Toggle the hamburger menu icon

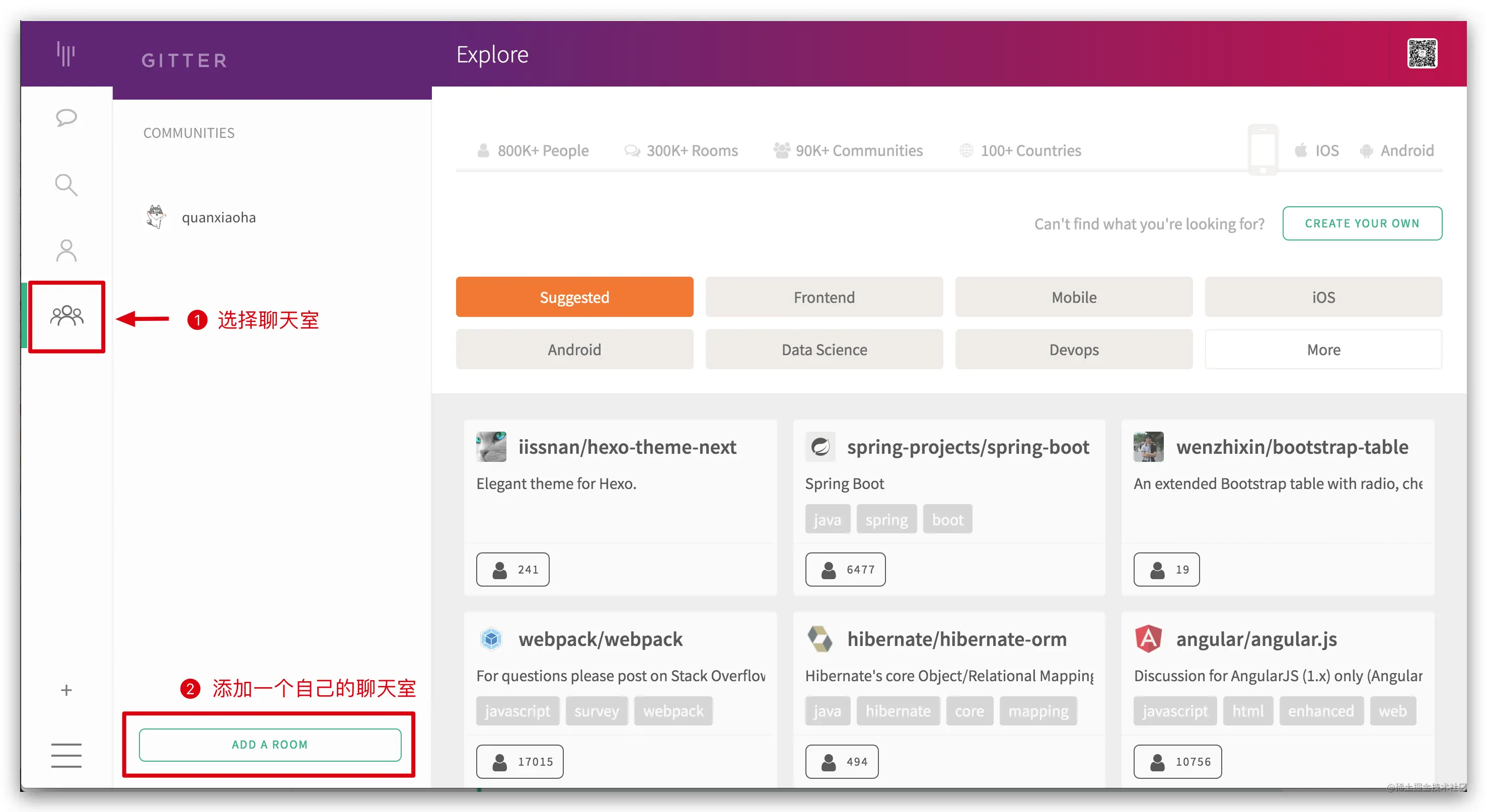[x=66, y=756]
